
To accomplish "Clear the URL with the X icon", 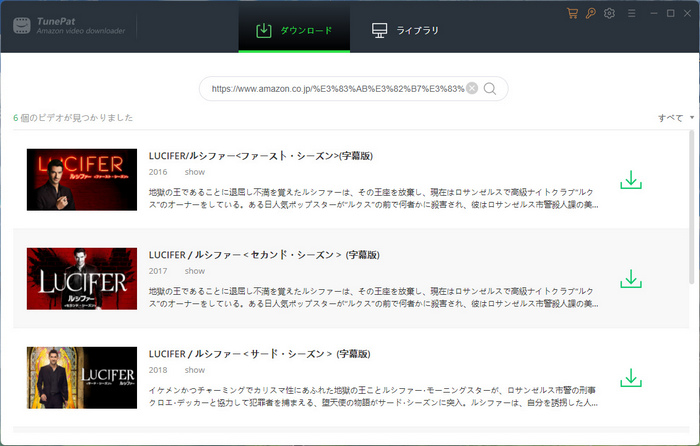I will pyautogui.click(x=472, y=88).
